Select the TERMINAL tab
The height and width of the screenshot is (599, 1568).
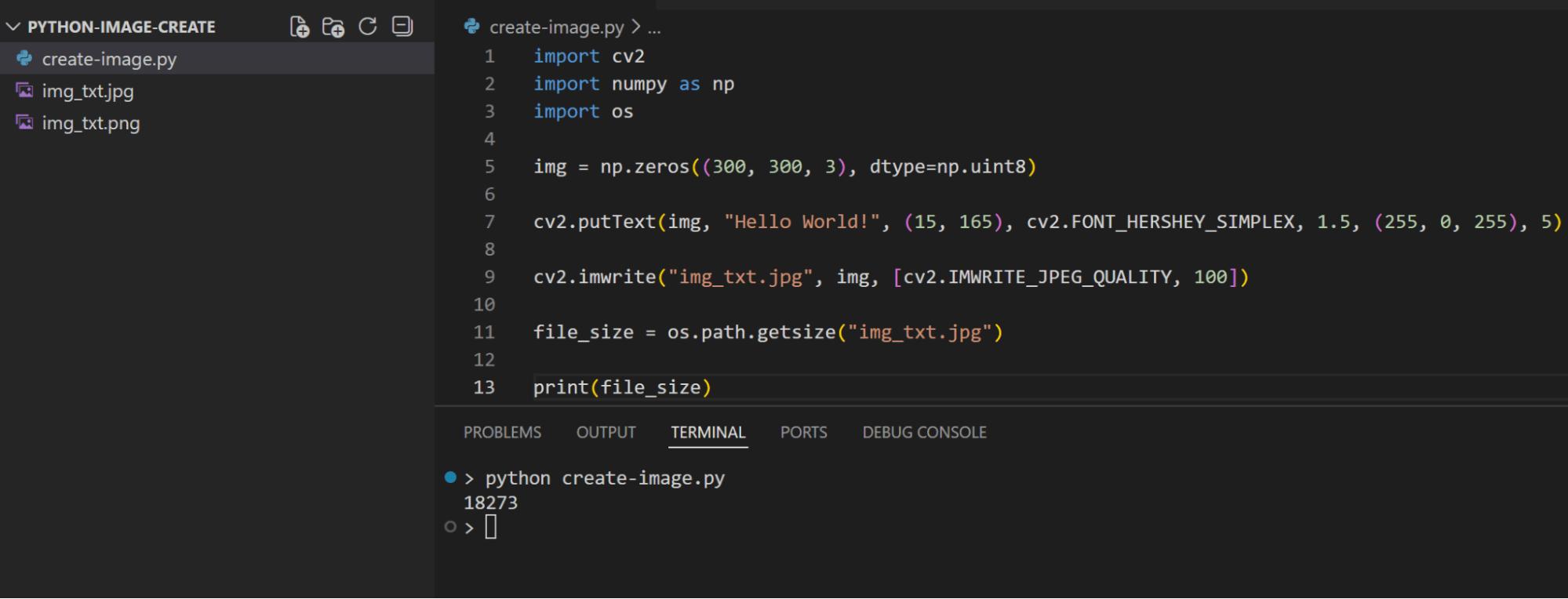[x=708, y=433]
